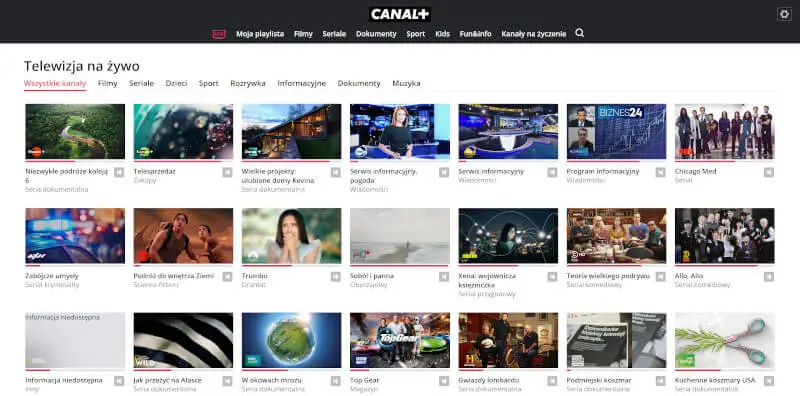The width and height of the screenshot is (800, 396).
Task: Click the rewind icon next to Allo, Allo
Action: coord(769,277)
